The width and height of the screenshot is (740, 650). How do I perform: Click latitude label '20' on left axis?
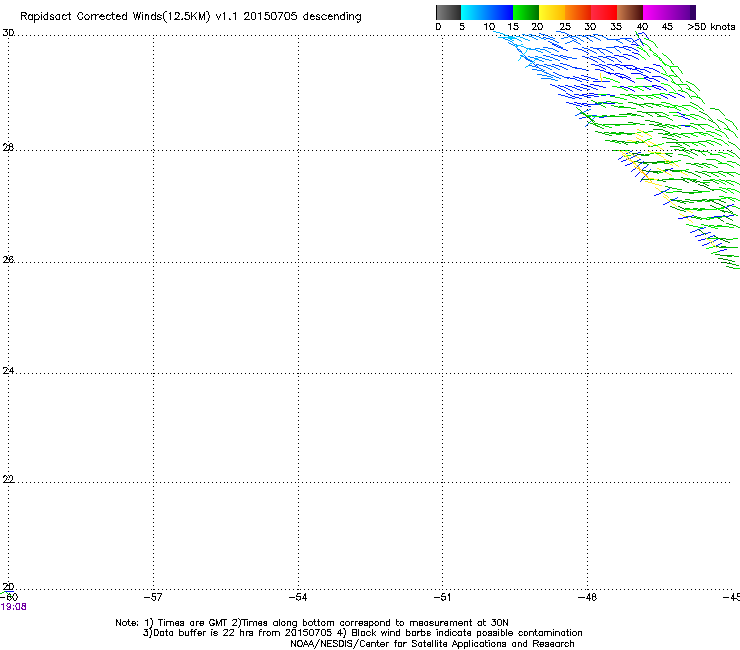(x=8, y=587)
